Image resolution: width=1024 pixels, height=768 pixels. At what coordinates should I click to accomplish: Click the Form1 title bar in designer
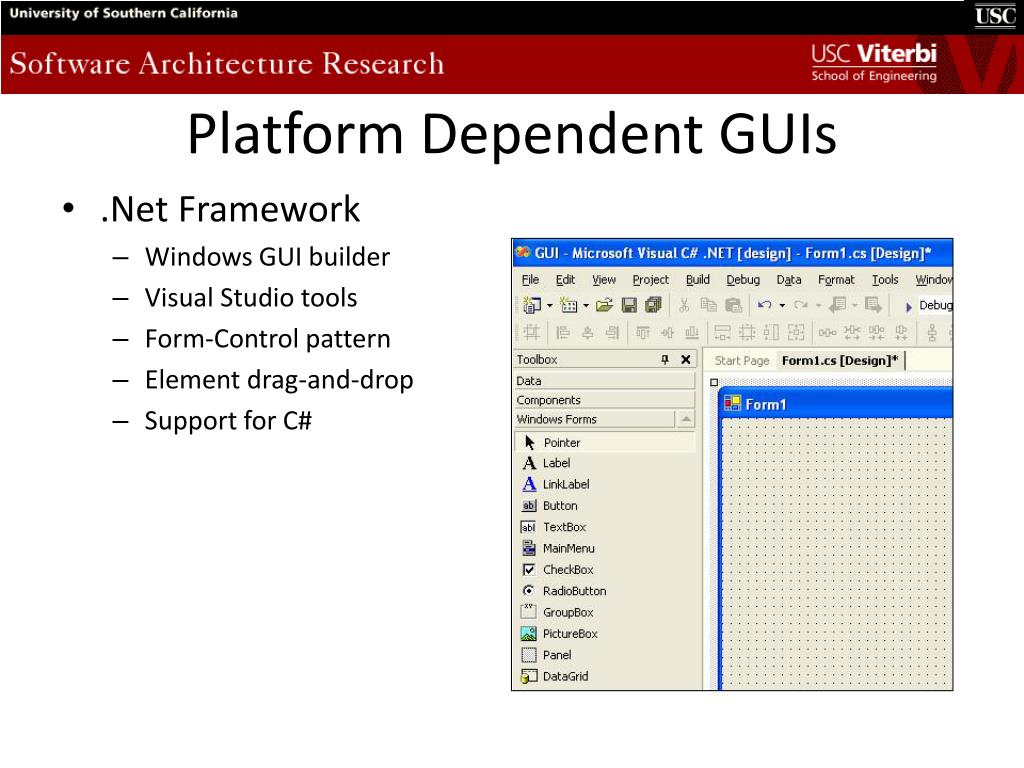(x=836, y=404)
